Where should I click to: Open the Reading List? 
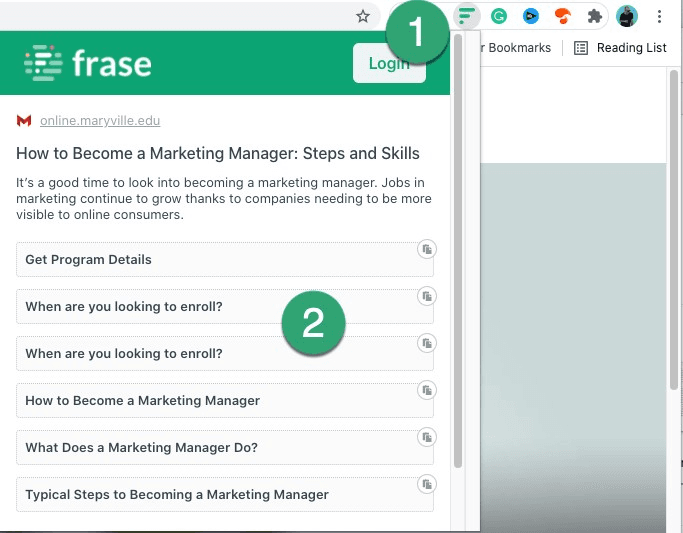point(620,48)
